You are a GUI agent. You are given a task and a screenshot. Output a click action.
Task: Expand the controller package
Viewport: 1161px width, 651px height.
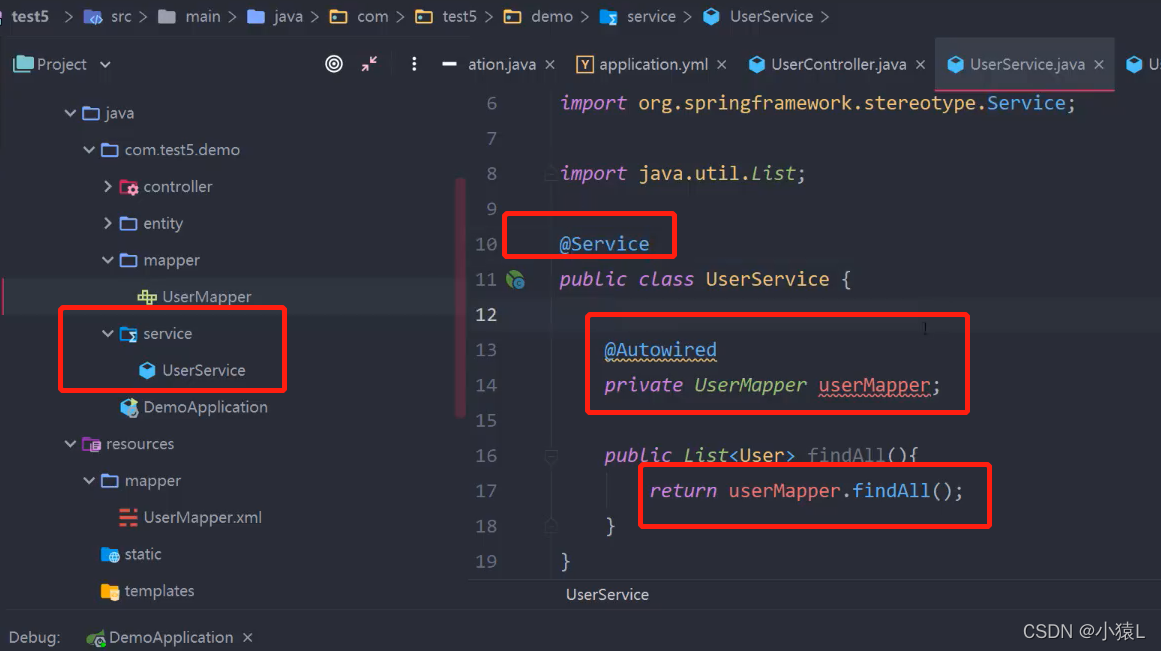pos(107,187)
